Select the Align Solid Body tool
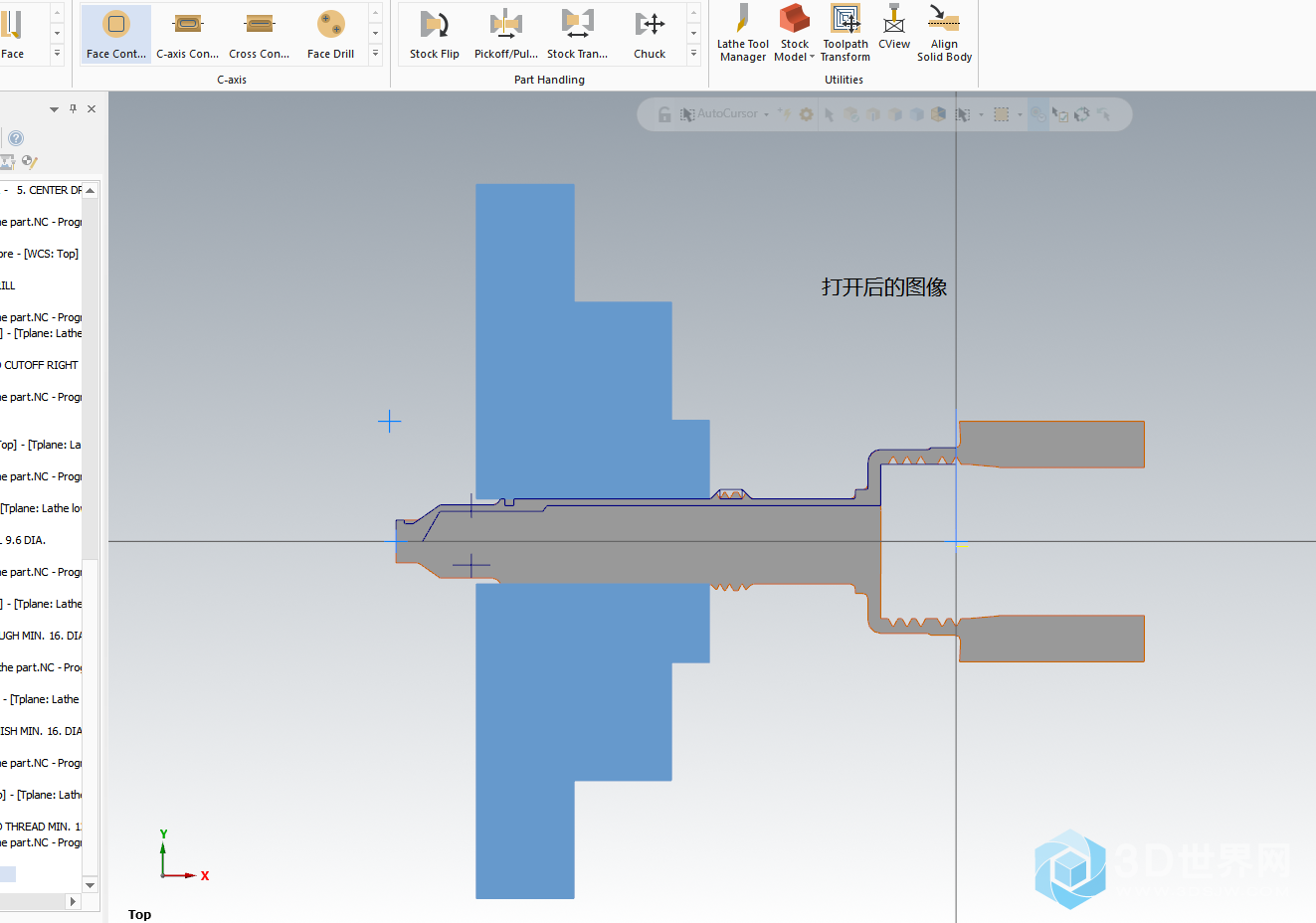Screen dimensions: 1316x923 (x=944, y=33)
